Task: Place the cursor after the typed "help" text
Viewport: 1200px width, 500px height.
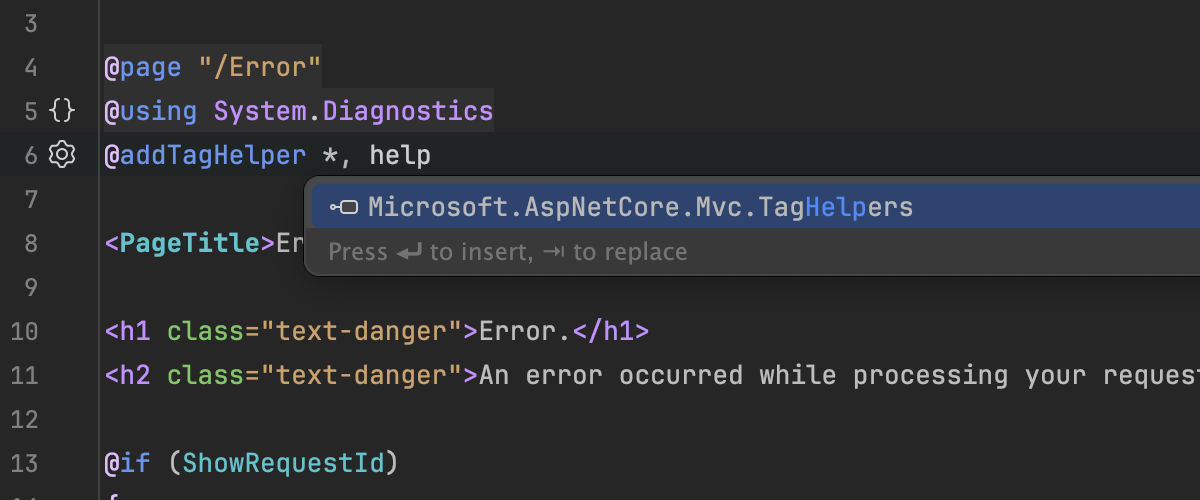Action: point(431,155)
